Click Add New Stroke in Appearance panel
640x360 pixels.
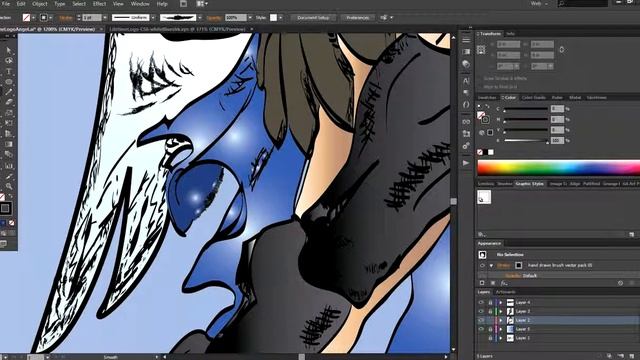(x=482, y=283)
